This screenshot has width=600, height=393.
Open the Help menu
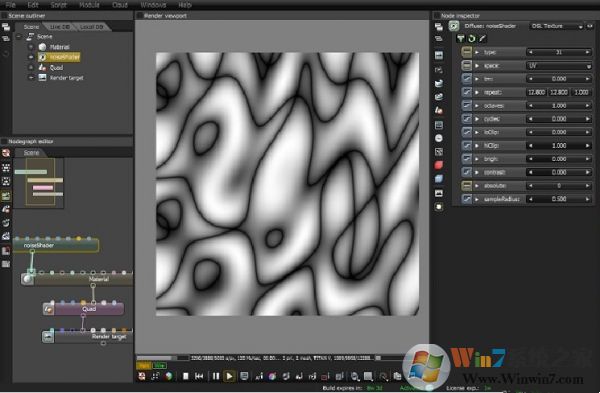click(185, 5)
